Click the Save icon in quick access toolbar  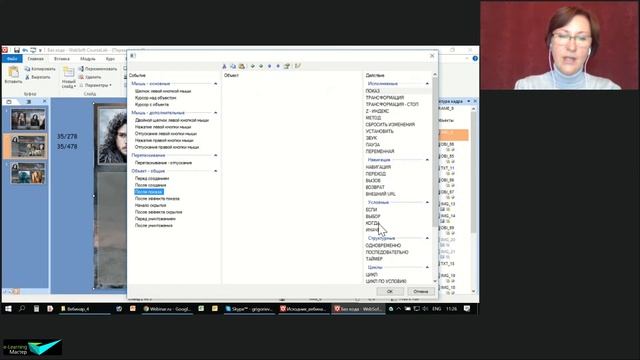pyautogui.click(x=17, y=50)
